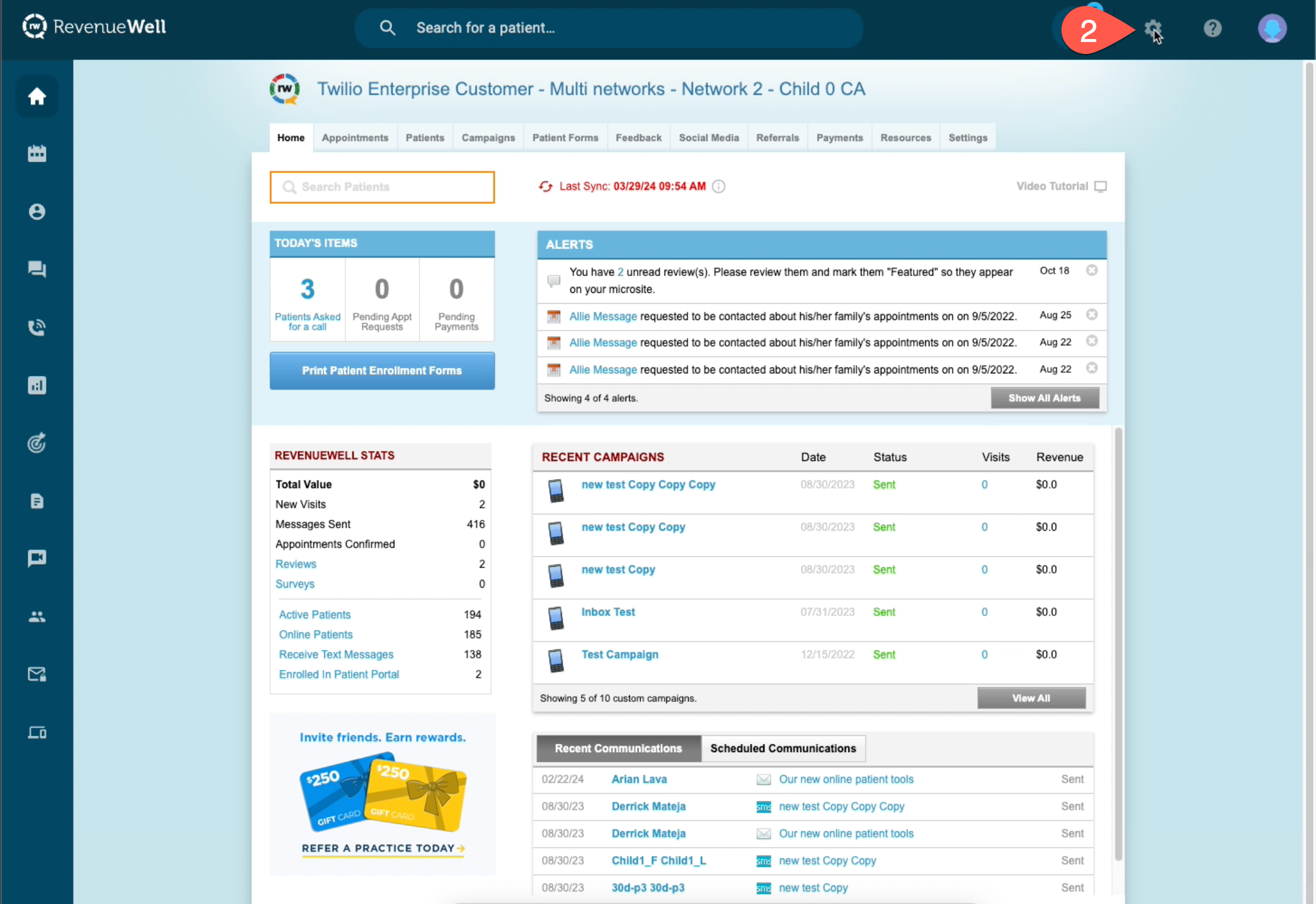Open the Active Patients link
The width and height of the screenshot is (1316, 904).
point(315,615)
